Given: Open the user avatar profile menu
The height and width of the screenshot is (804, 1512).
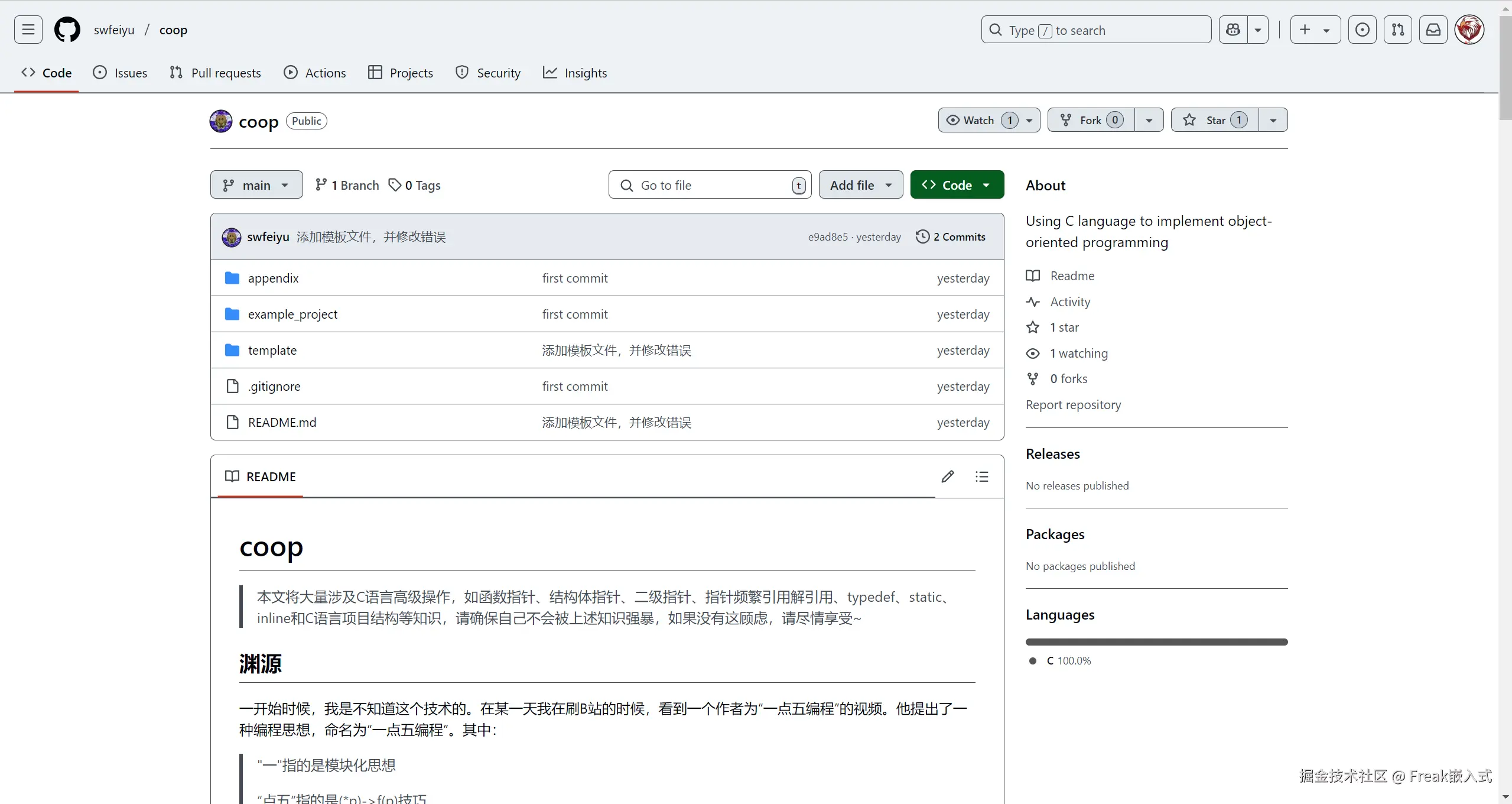Looking at the screenshot, I should pyautogui.click(x=1469, y=30).
